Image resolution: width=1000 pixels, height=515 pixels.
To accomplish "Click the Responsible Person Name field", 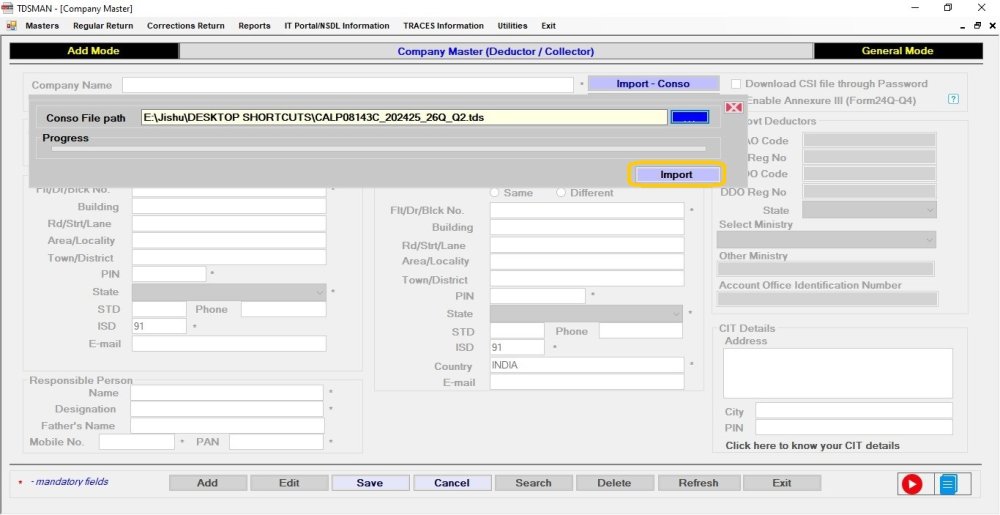I will (x=227, y=393).
